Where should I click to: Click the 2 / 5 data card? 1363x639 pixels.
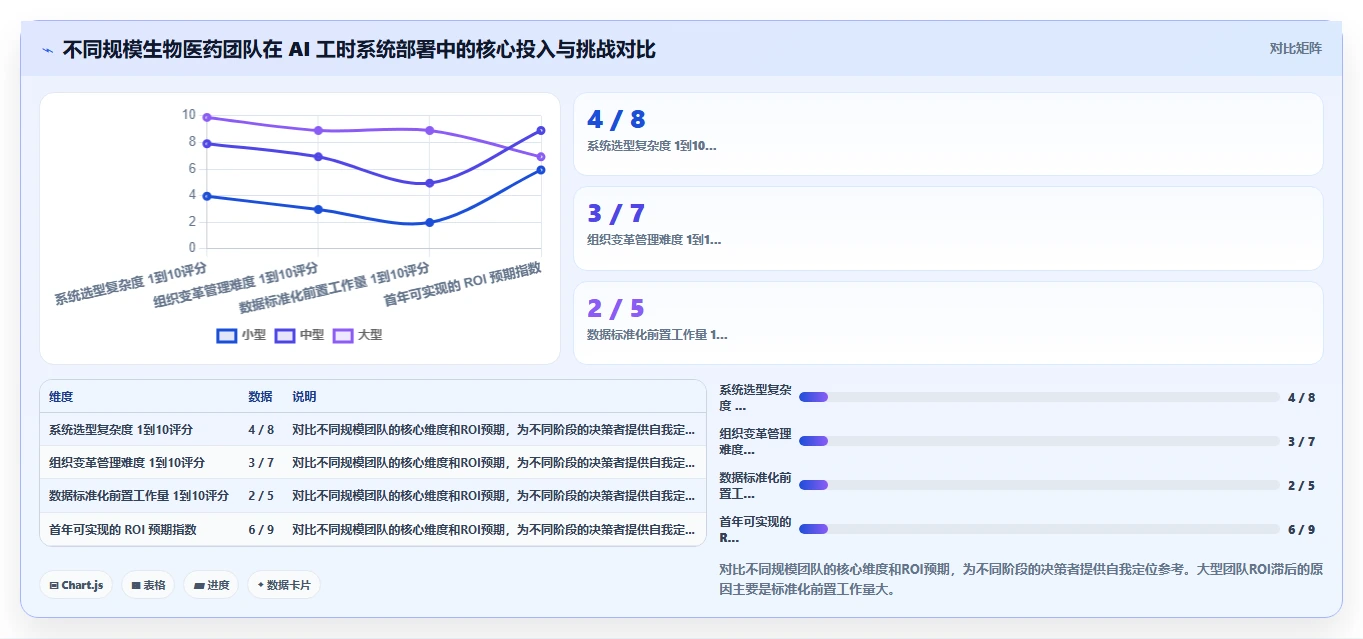pyautogui.click(x=948, y=323)
